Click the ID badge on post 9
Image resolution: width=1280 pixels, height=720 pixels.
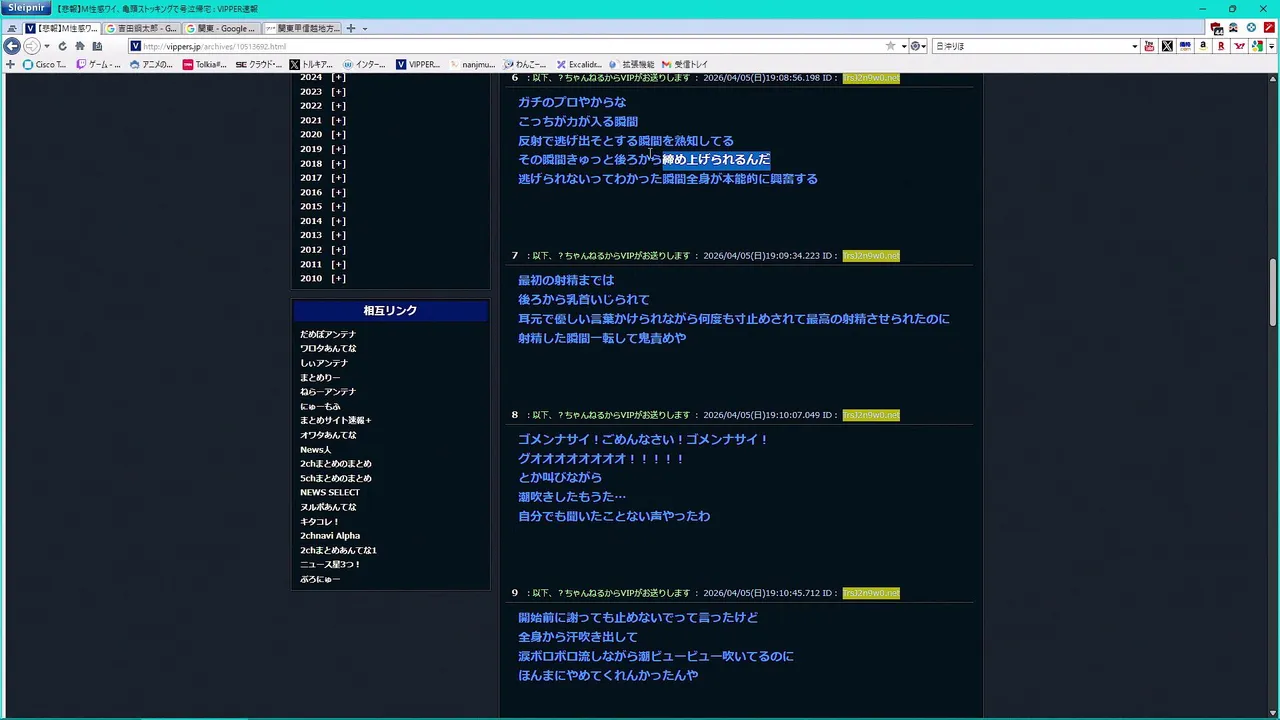pyautogui.click(x=871, y=593)
